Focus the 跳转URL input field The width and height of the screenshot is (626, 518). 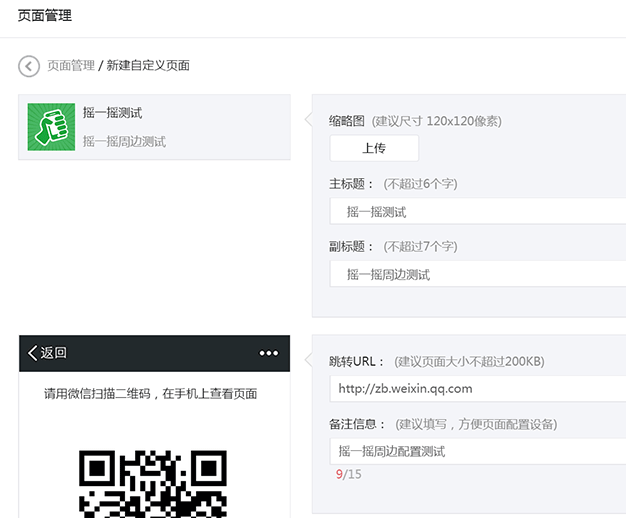pos(478,389)
